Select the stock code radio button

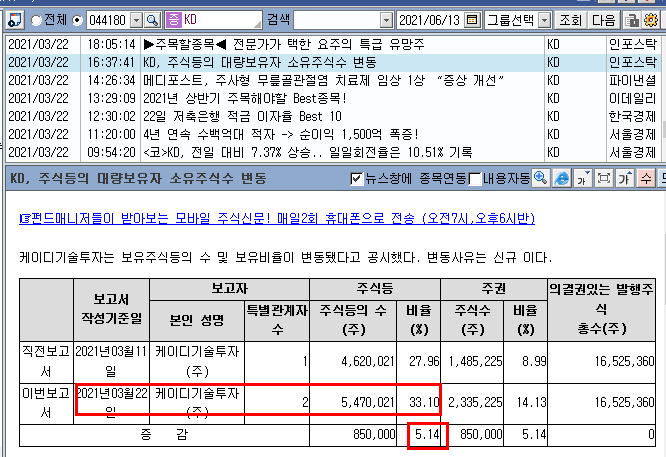(x=77, y=20)
